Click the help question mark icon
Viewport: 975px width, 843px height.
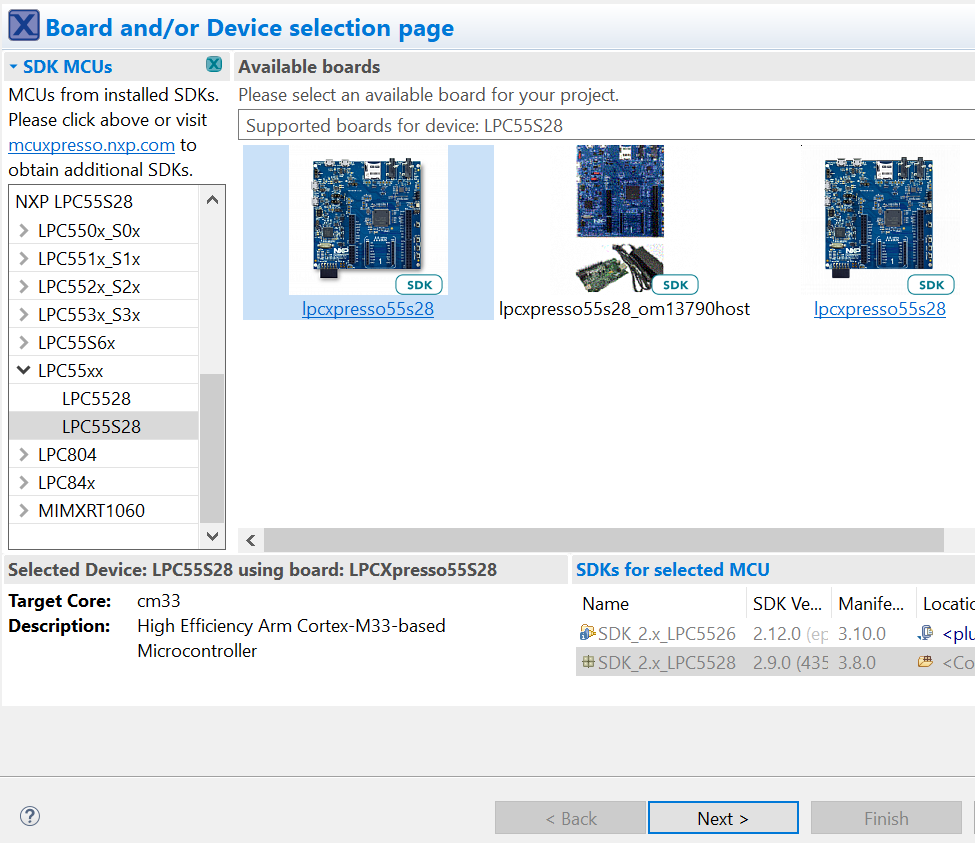[29, 816]
